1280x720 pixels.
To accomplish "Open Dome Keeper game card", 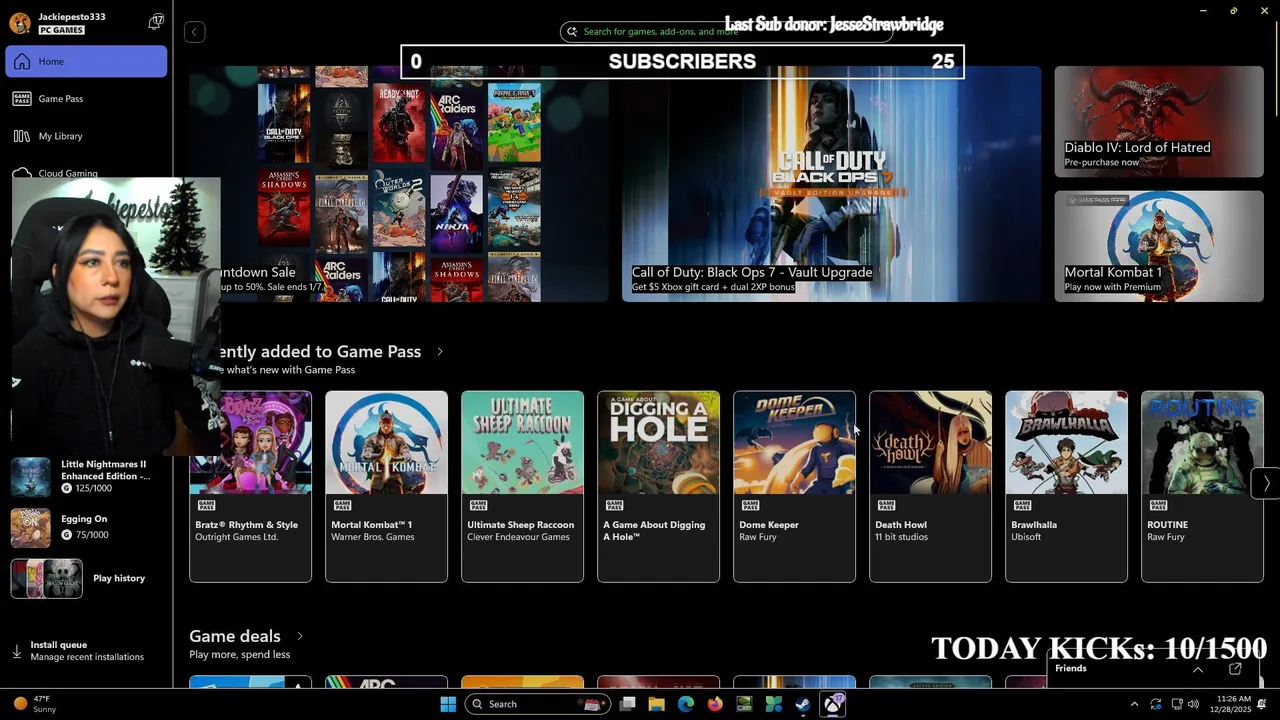I will [794, 486].
